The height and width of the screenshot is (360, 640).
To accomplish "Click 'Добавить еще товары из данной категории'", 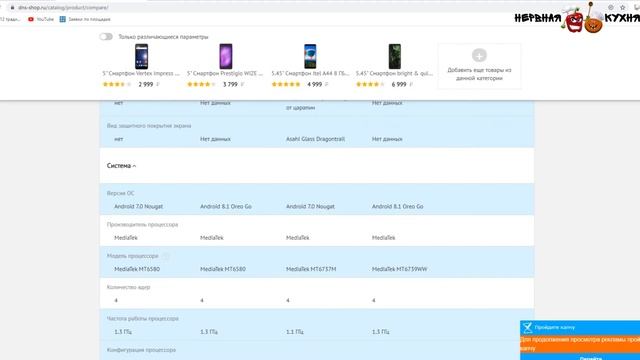I will tap(479, 74).
